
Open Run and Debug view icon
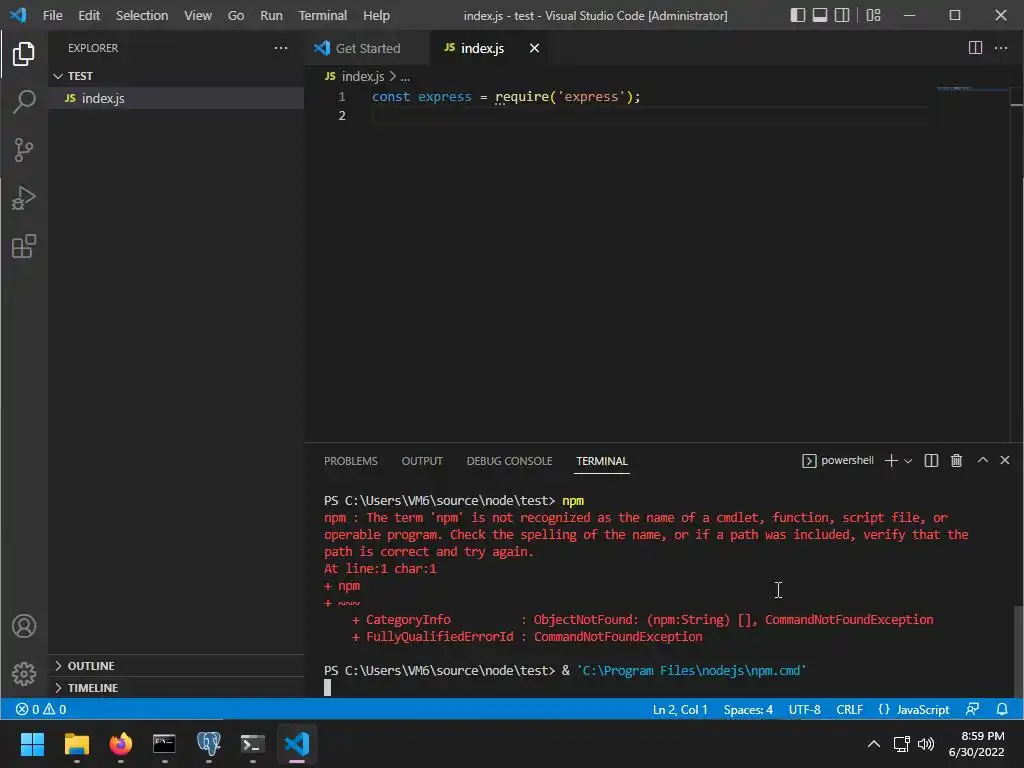(x=24, y=198)
